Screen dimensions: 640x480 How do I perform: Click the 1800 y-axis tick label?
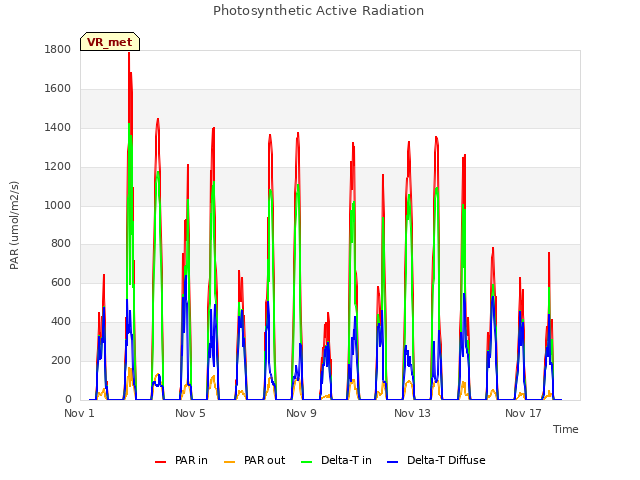[x=58, y=50]
